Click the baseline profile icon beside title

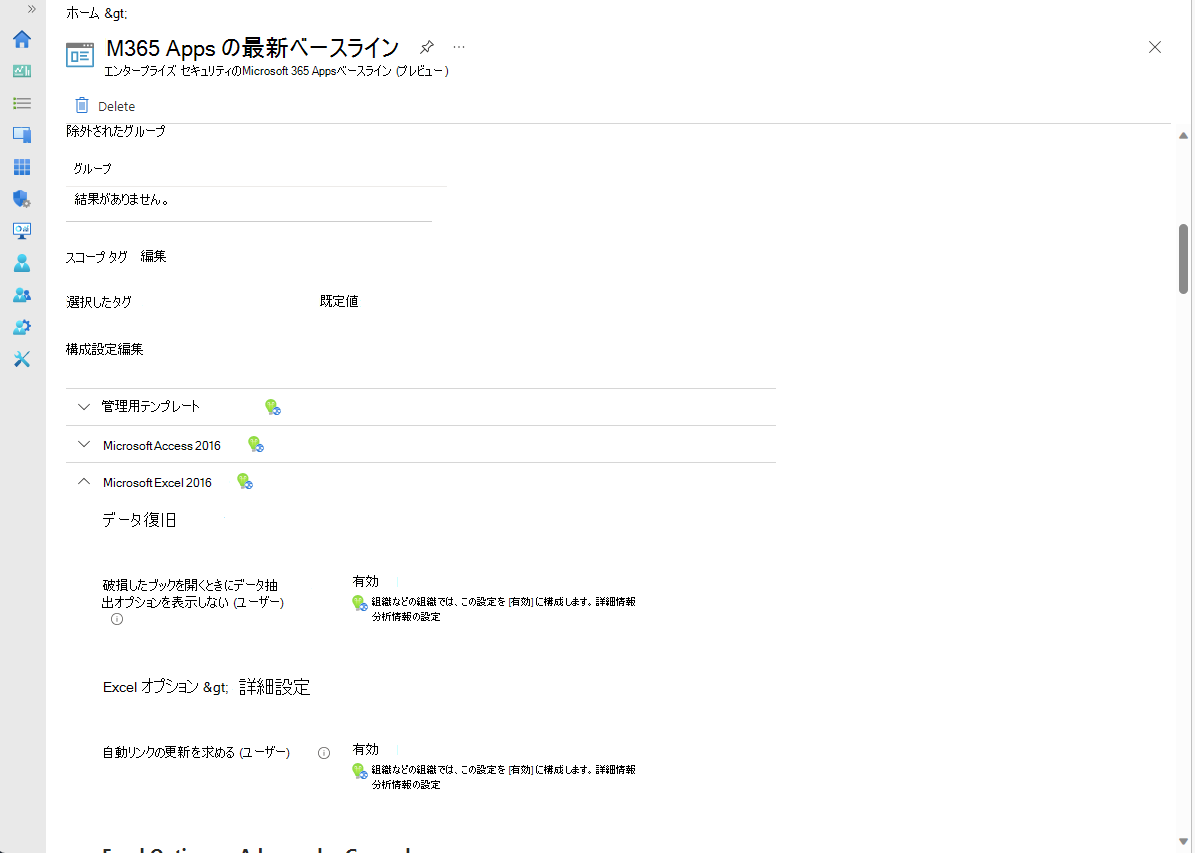80,55
